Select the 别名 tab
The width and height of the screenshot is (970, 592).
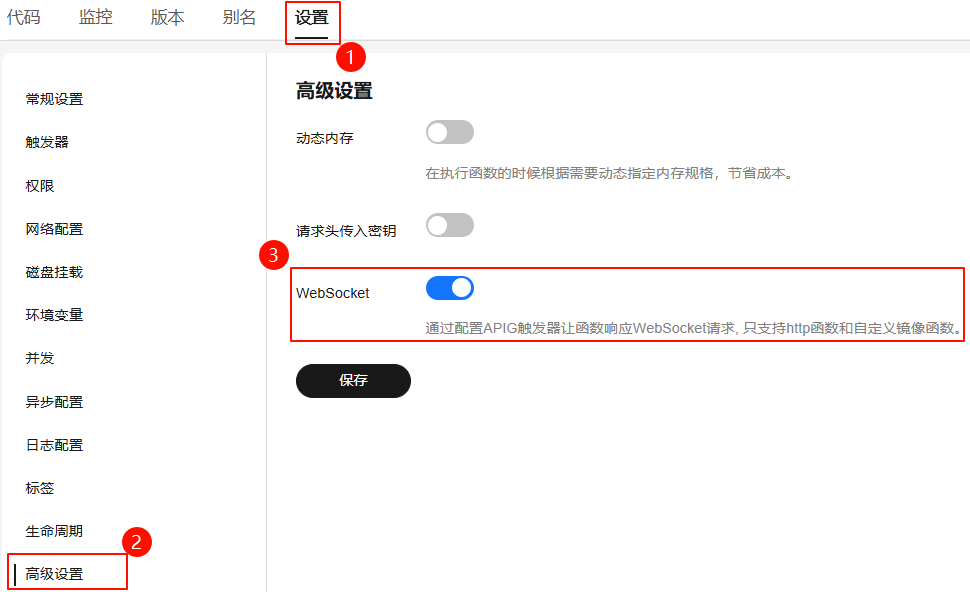[x=239, y=18]
